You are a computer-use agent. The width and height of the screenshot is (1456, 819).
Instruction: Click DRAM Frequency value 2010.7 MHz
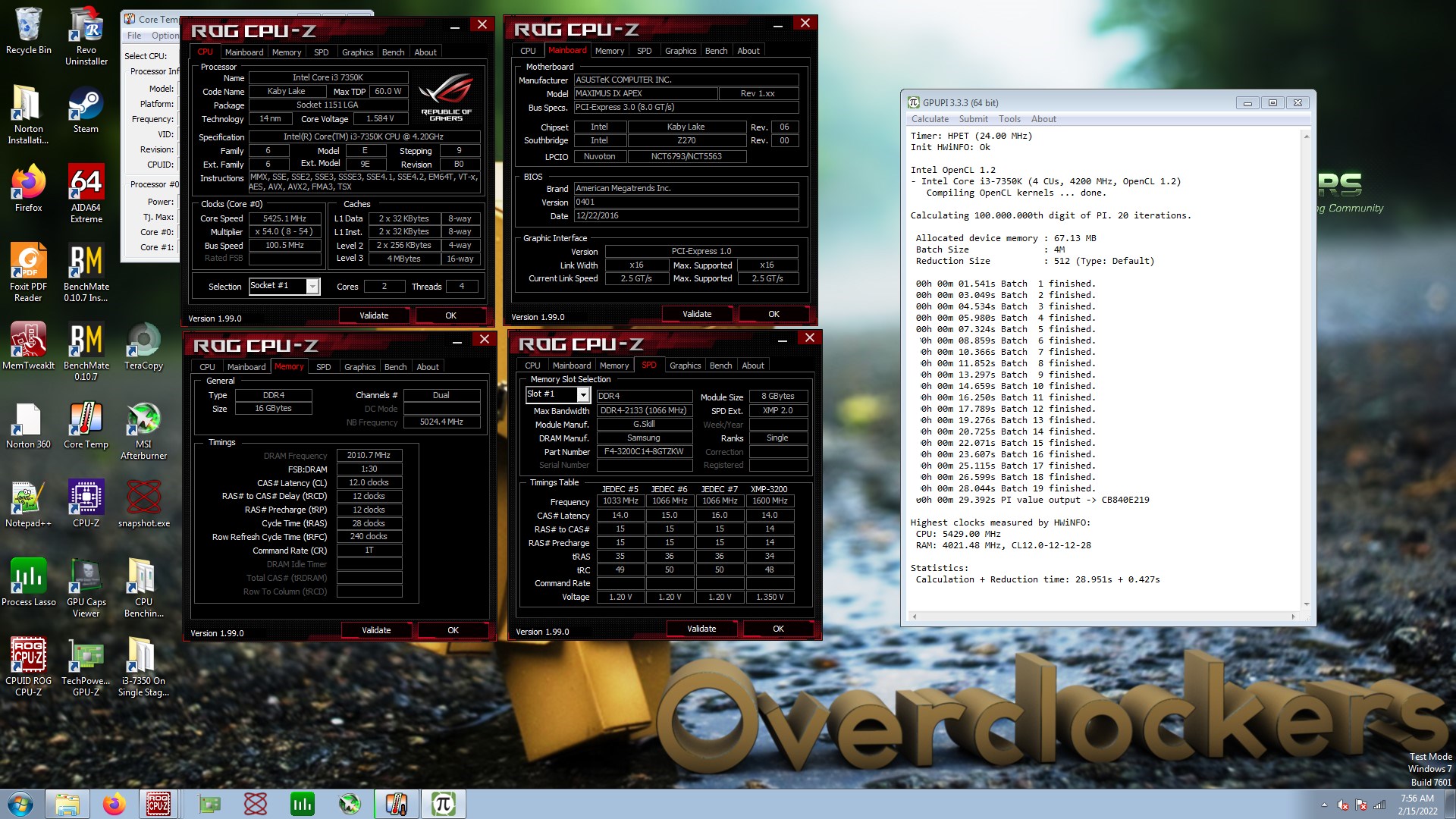coord(369,456)
